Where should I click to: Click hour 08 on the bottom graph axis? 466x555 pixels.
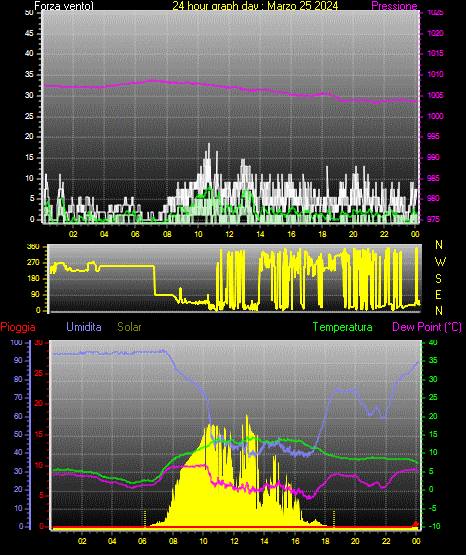(173, 541)
